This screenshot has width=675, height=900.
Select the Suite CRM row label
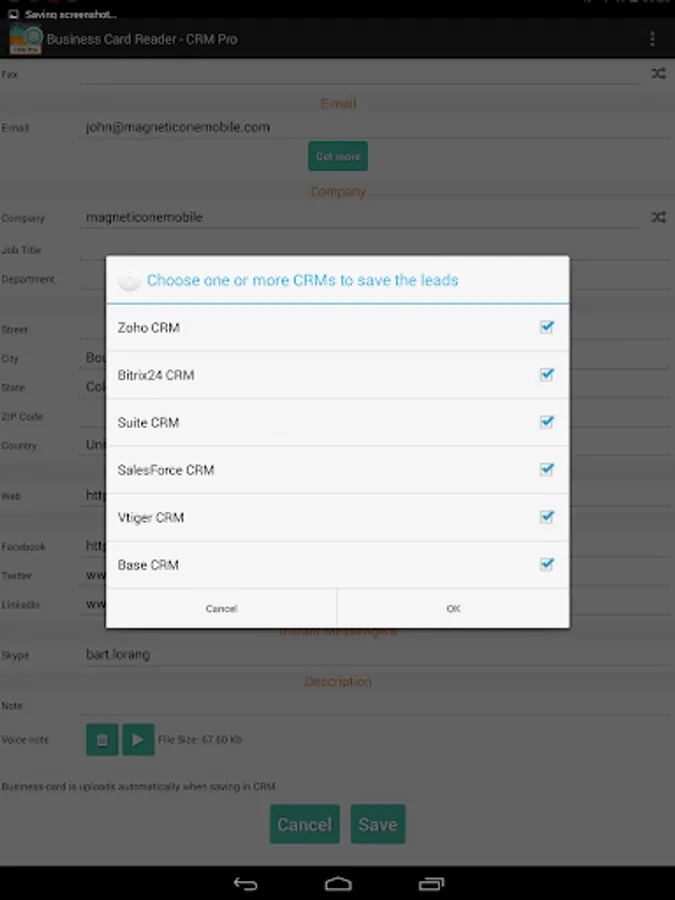[x=148, y=423]
